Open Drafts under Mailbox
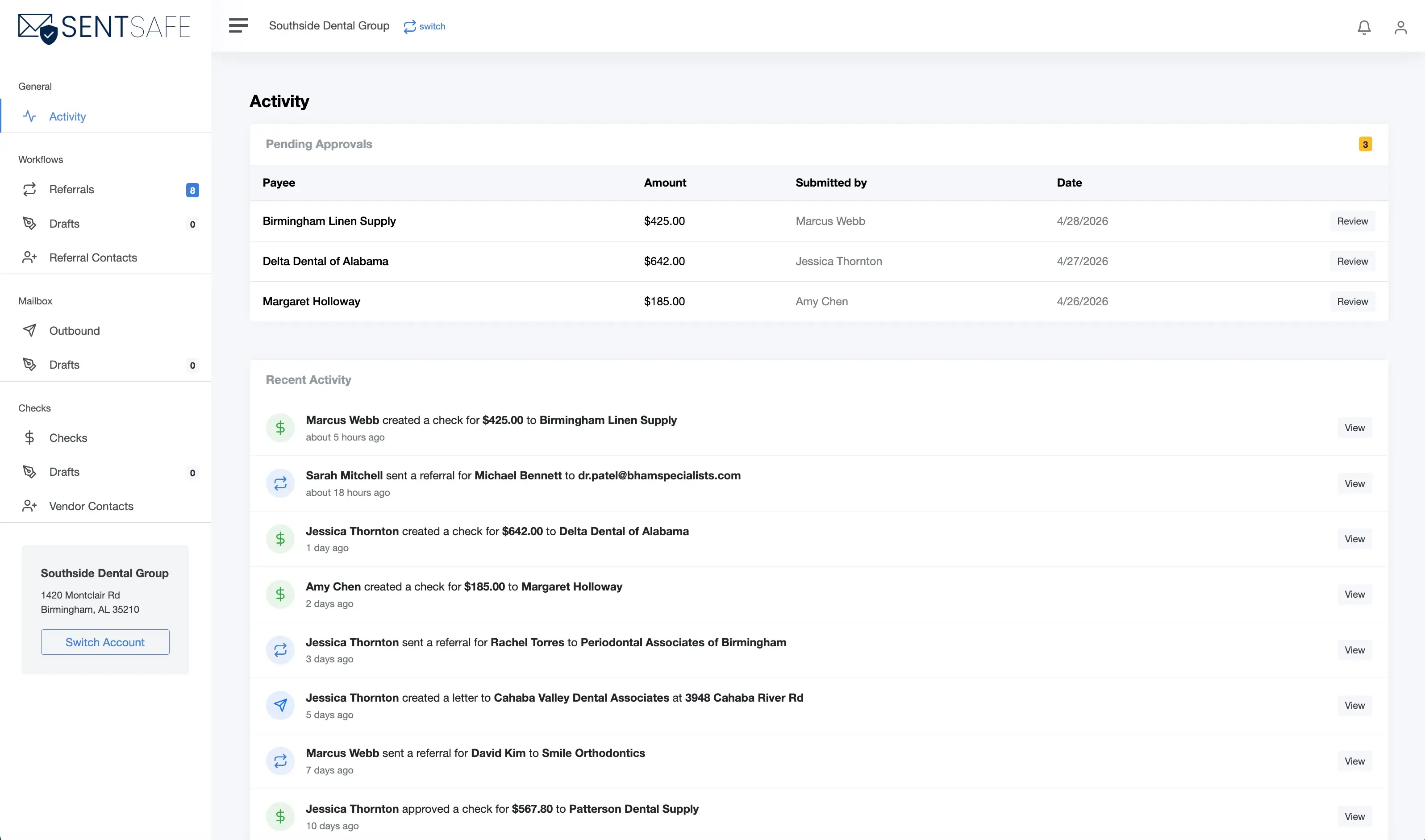 64,365
